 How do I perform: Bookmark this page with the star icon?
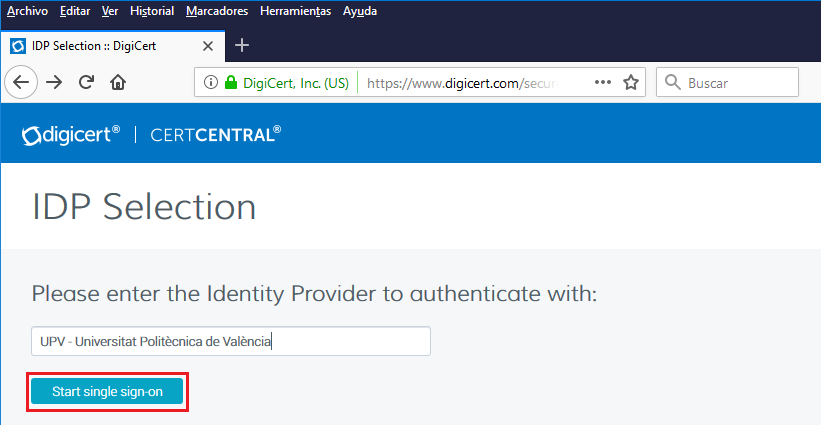click(631, 83)
